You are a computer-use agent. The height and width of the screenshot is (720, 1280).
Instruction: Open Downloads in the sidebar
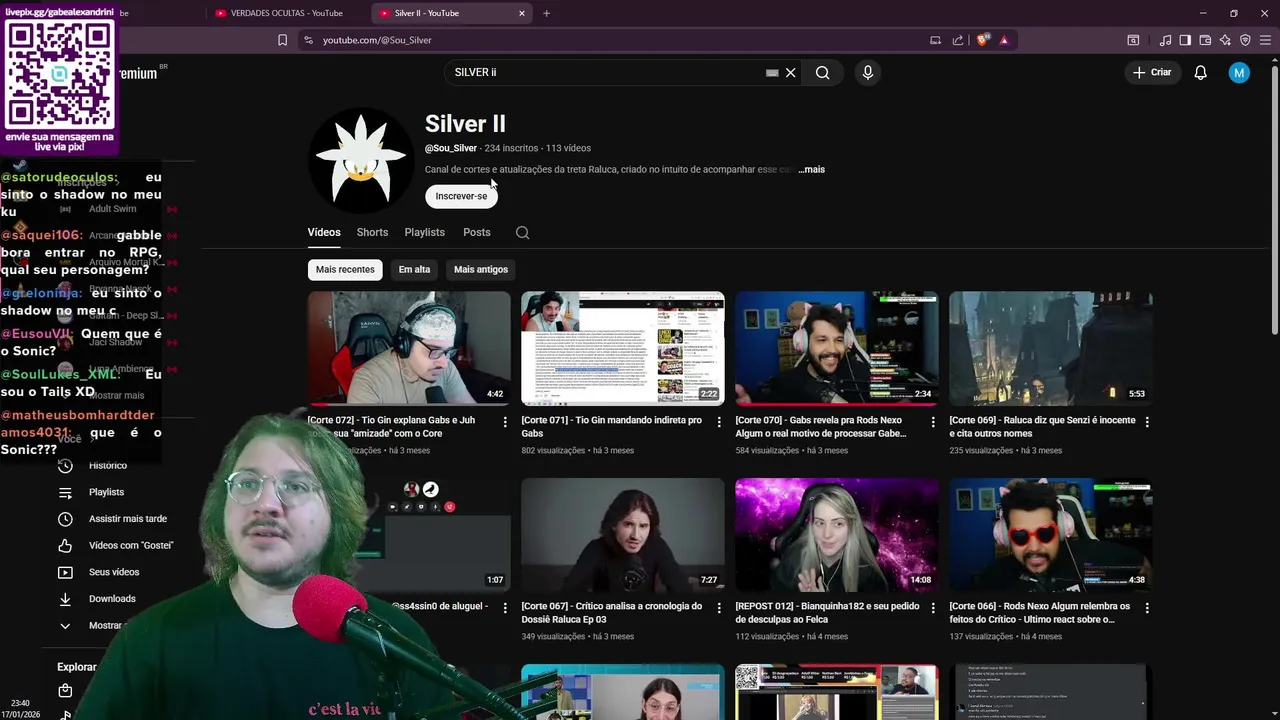pos(112,599)
